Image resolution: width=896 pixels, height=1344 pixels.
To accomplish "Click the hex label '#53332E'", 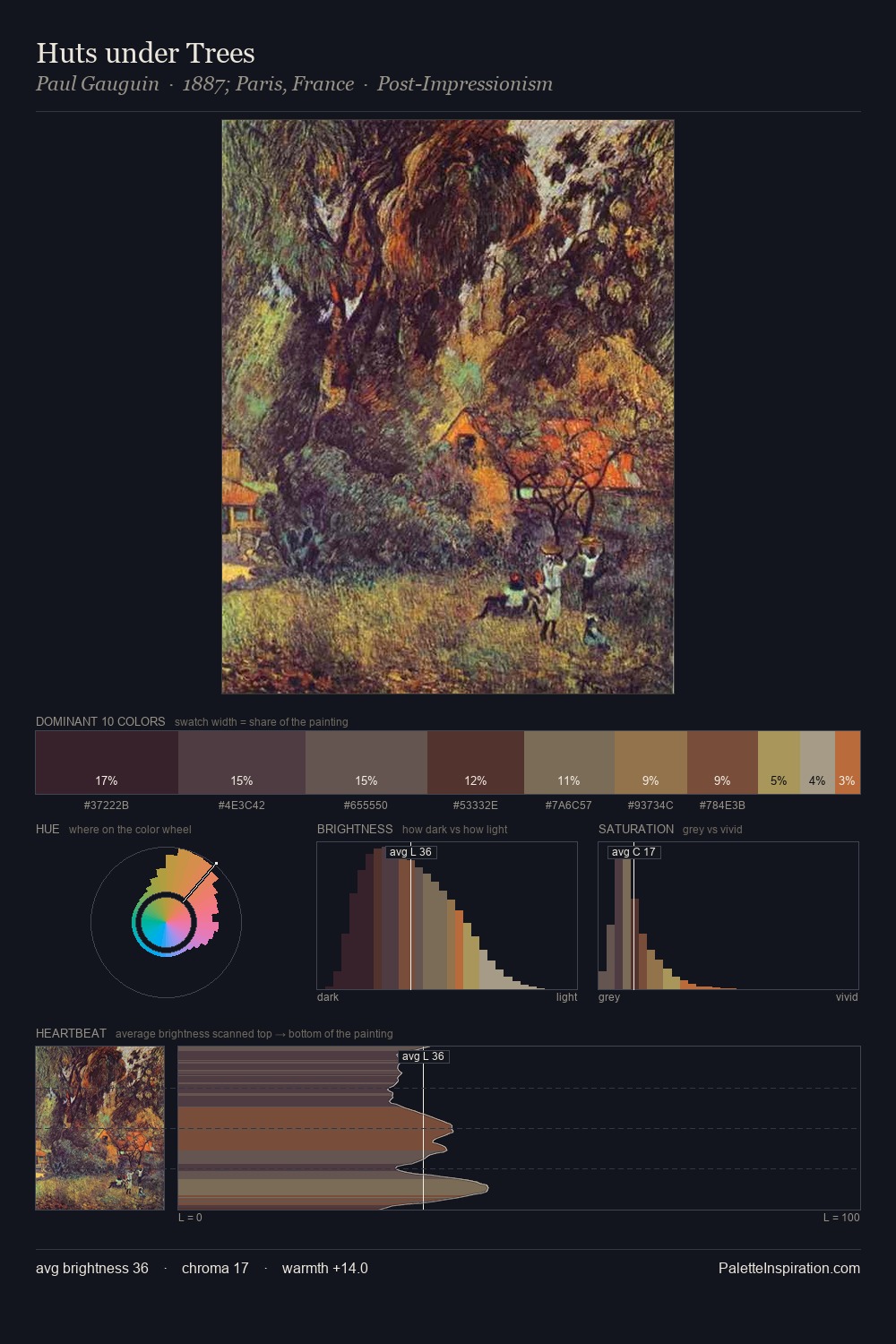I will pyautogui.click(x=476, y=805).
